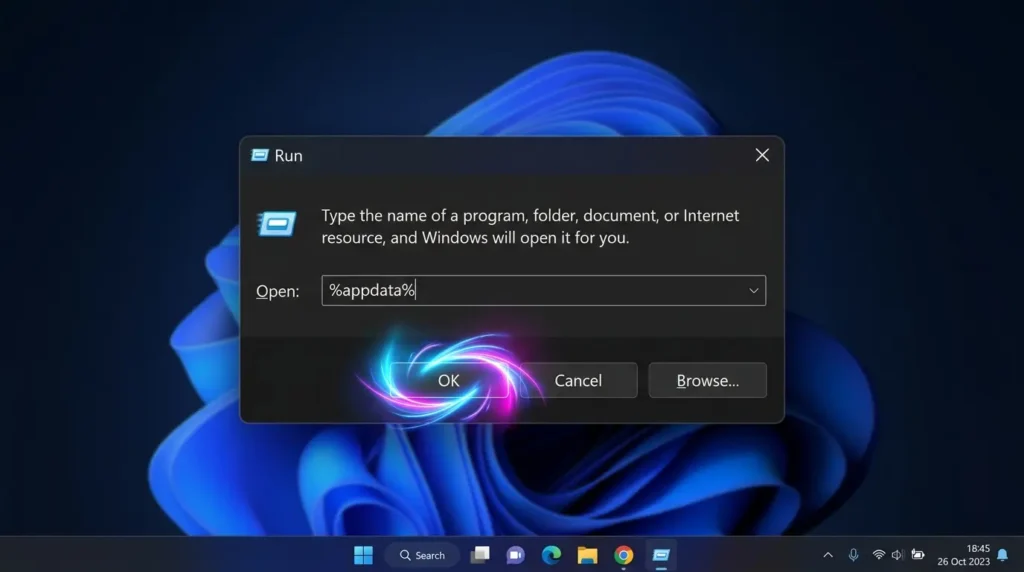Open the taskbar Search box
Screen dimensions: 1024x572
point(422,555)
